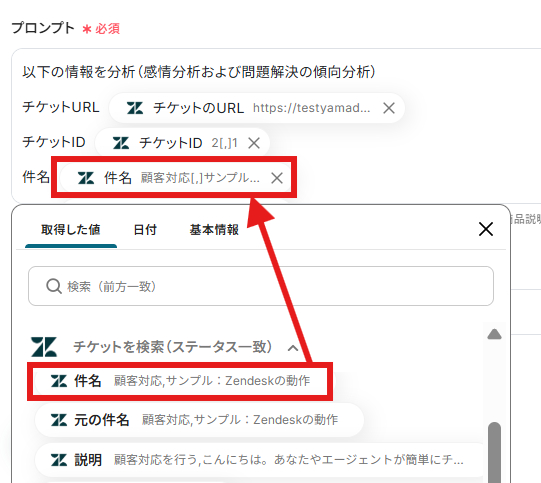Click the プロンプト field label

43,28
